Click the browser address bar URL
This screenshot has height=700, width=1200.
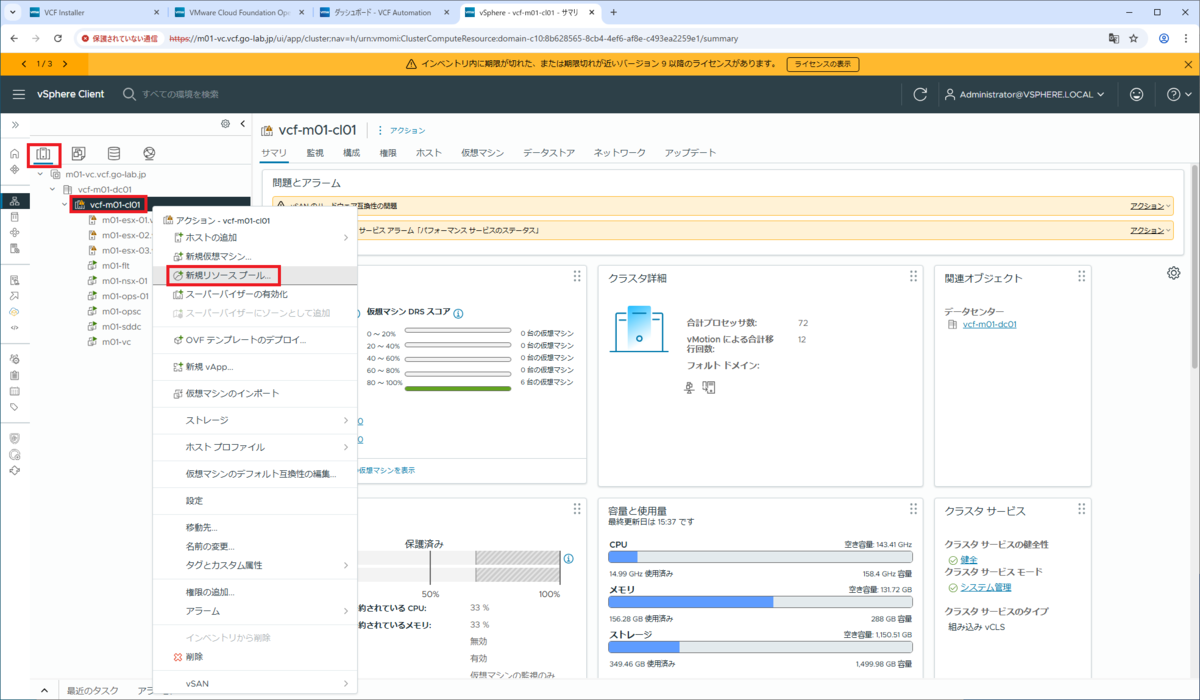pyautogui.click(x=451, y=38)
